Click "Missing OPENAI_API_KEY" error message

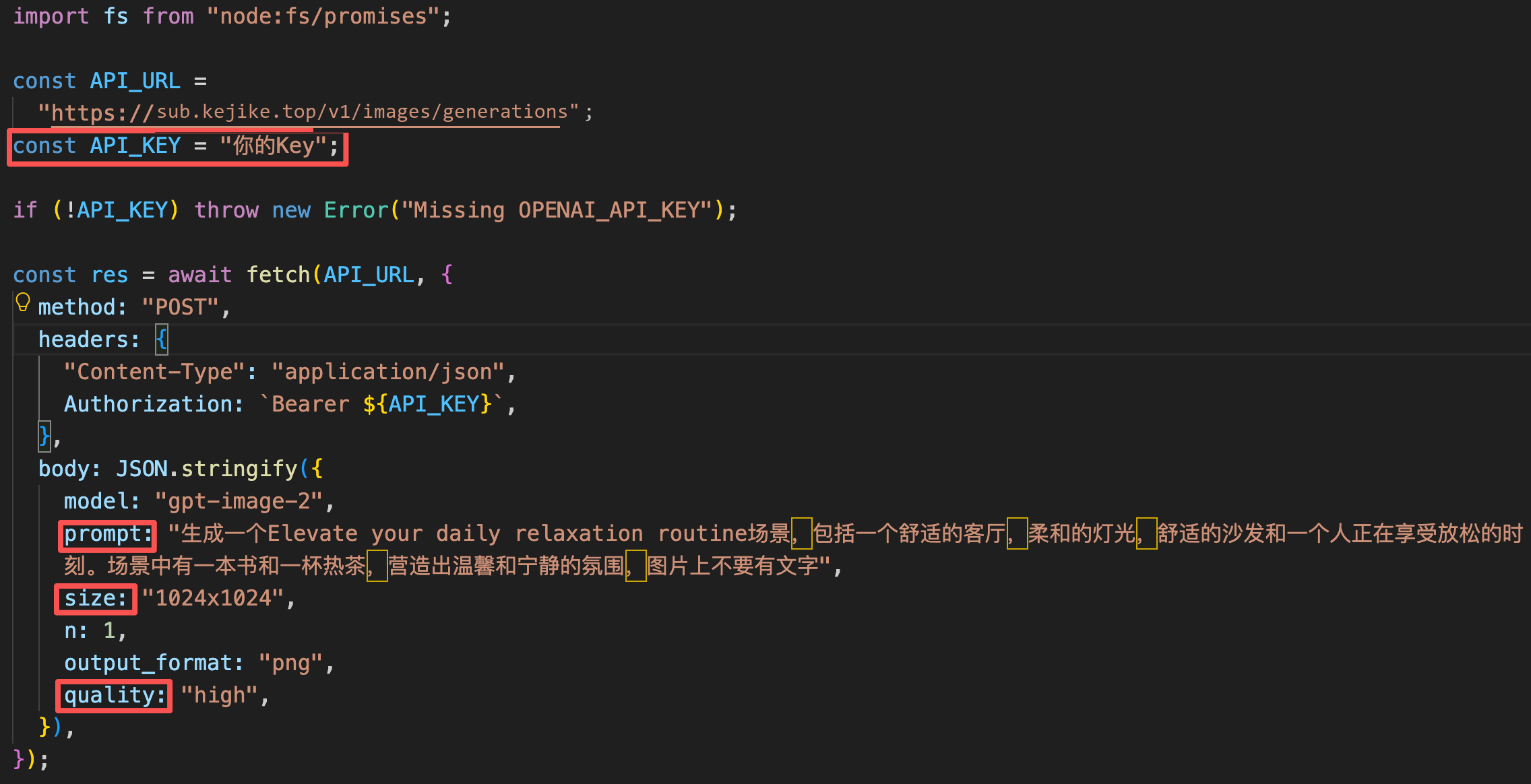[557, 210]
